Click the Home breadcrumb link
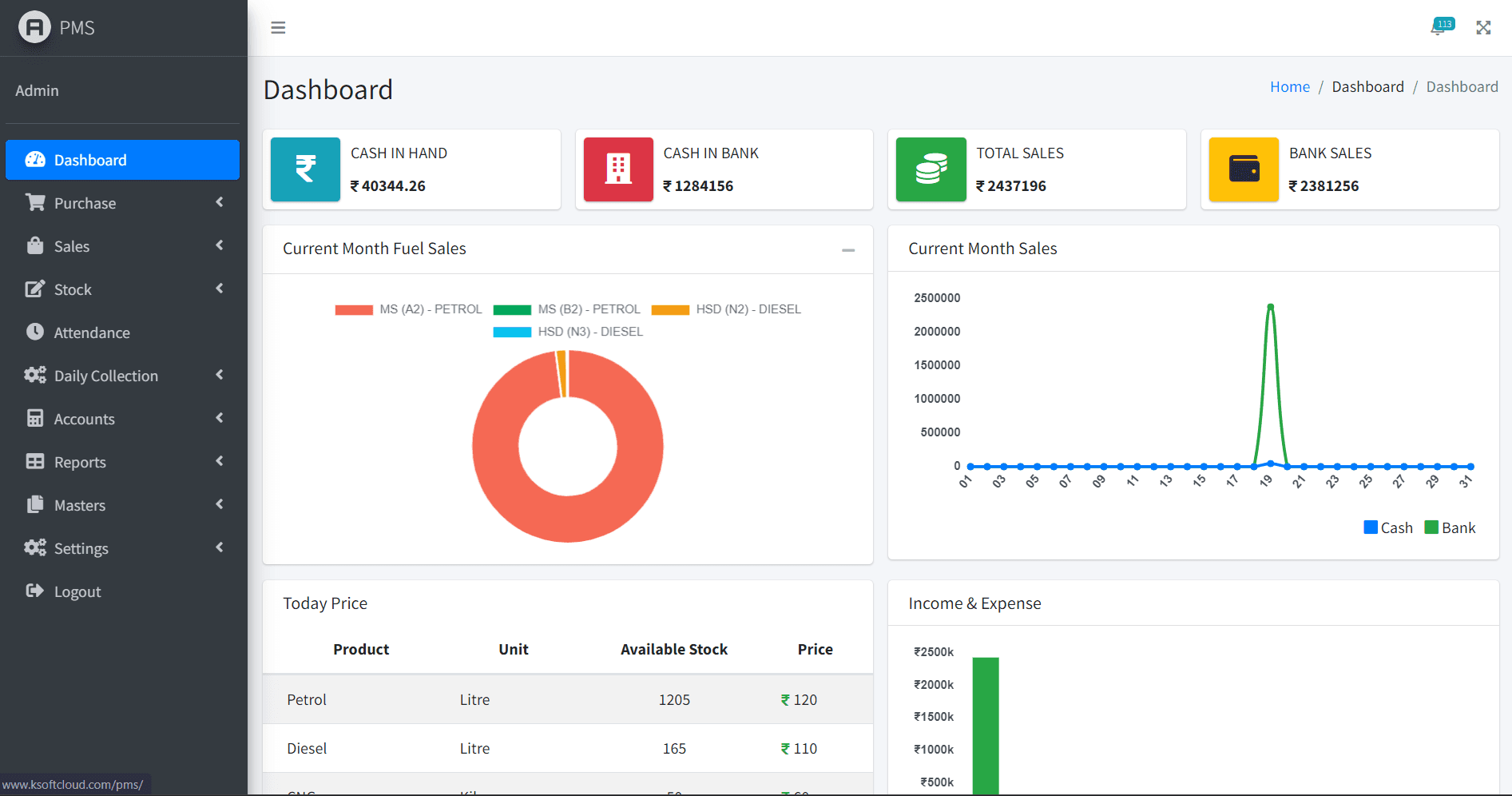 [x=1289, y=87]
